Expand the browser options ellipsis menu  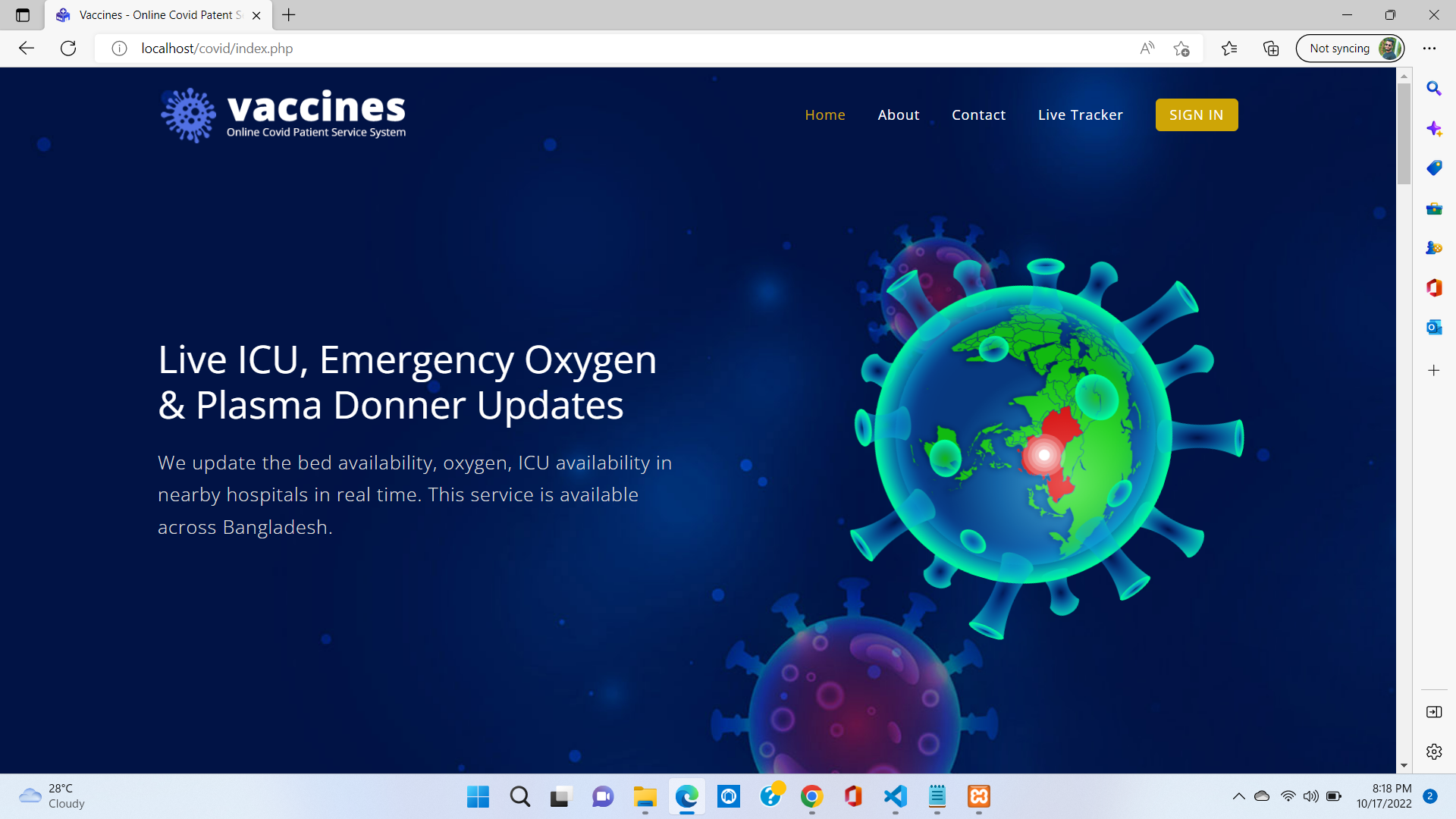pyautogui.click(x=1429, y=48)
